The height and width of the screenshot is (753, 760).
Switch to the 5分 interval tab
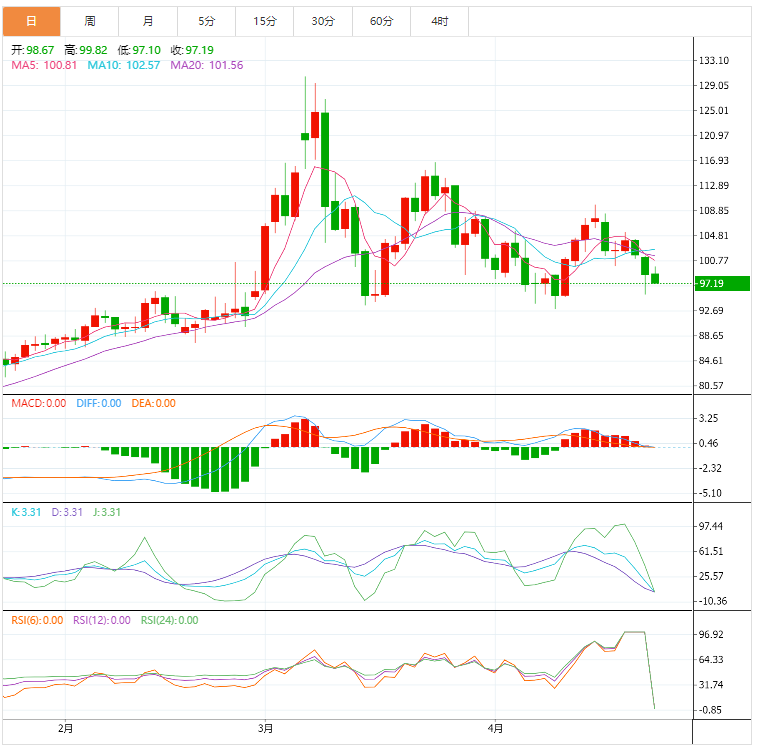click(x=206, y=21)
